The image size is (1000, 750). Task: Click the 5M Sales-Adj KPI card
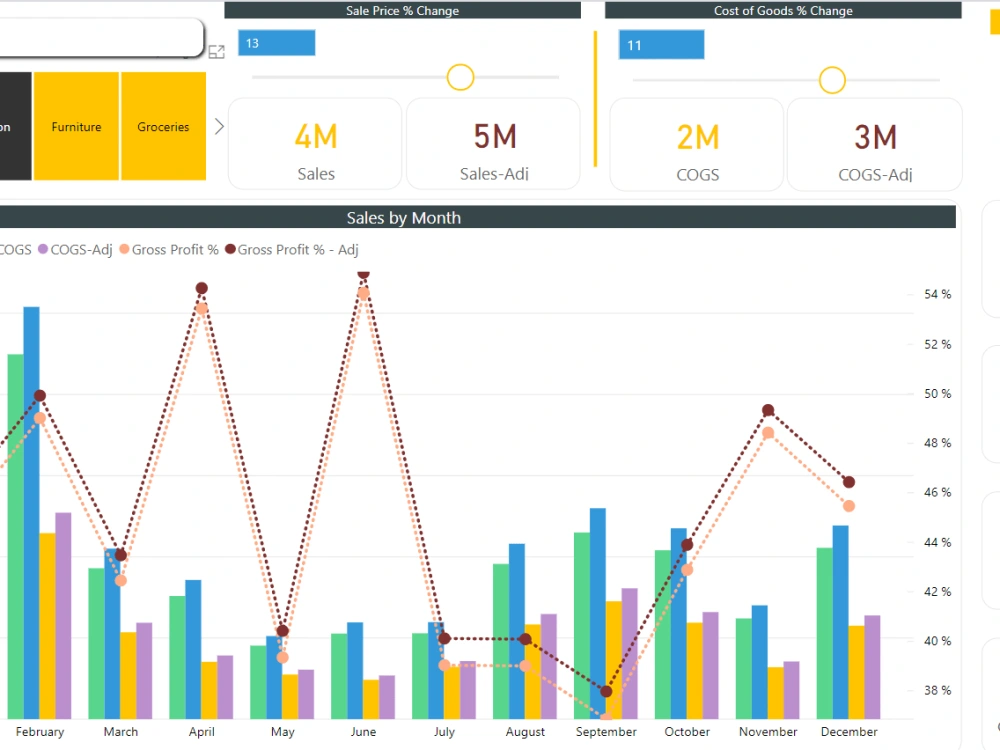(493, 143)
